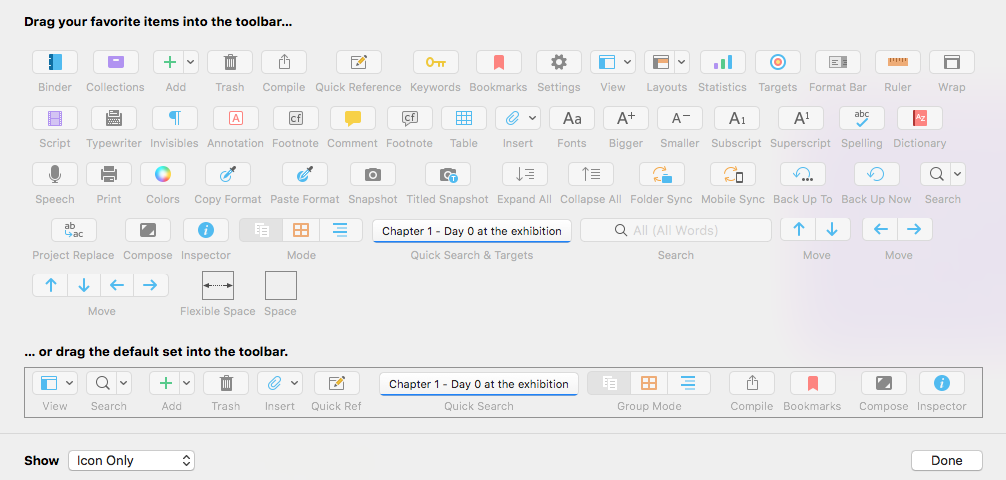Open the red Dictionary icon

point(920,118)
